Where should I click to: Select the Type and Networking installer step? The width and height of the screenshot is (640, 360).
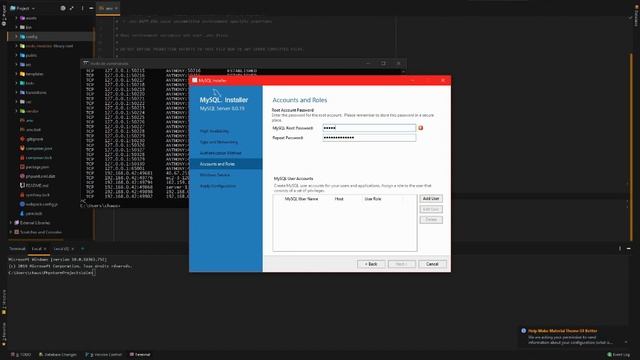pyautogui.click(x=218, y=142)
